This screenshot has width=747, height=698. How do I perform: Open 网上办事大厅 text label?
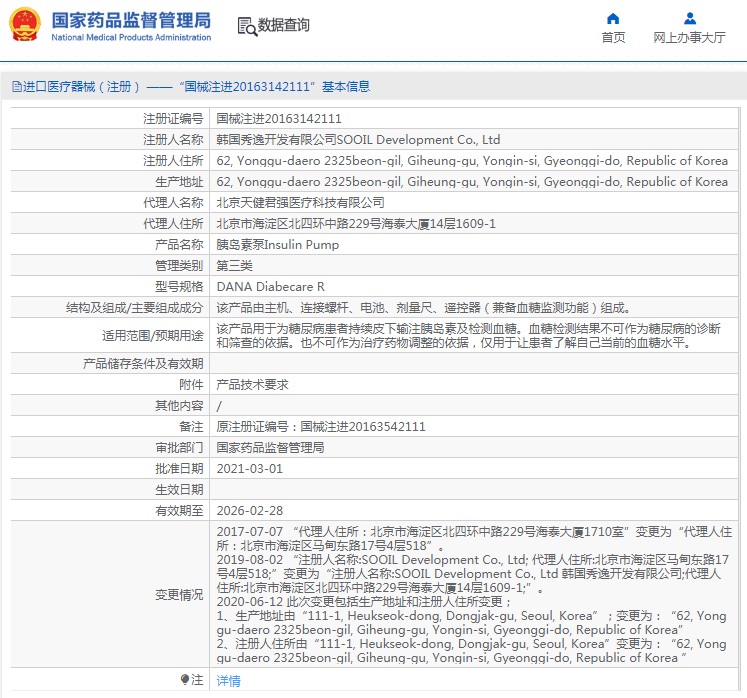click(689, 38)
